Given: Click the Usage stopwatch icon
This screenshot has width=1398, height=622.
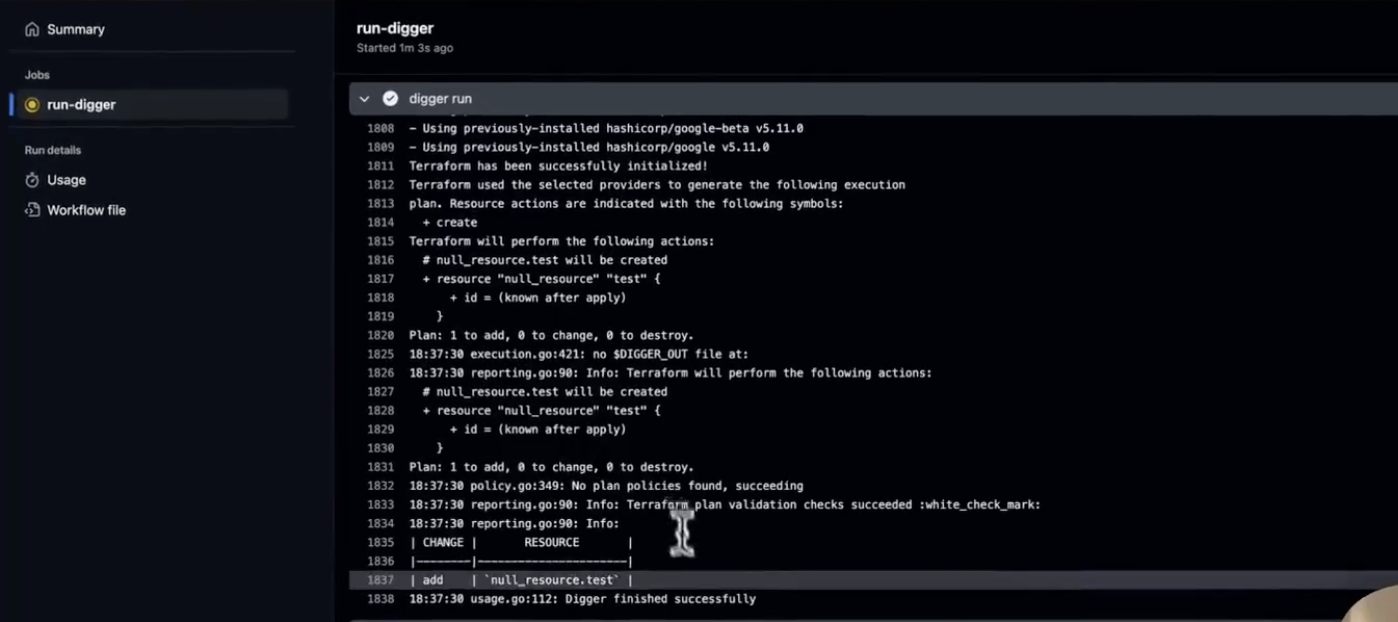Looking at the screenshot, I should click(32, 180).
